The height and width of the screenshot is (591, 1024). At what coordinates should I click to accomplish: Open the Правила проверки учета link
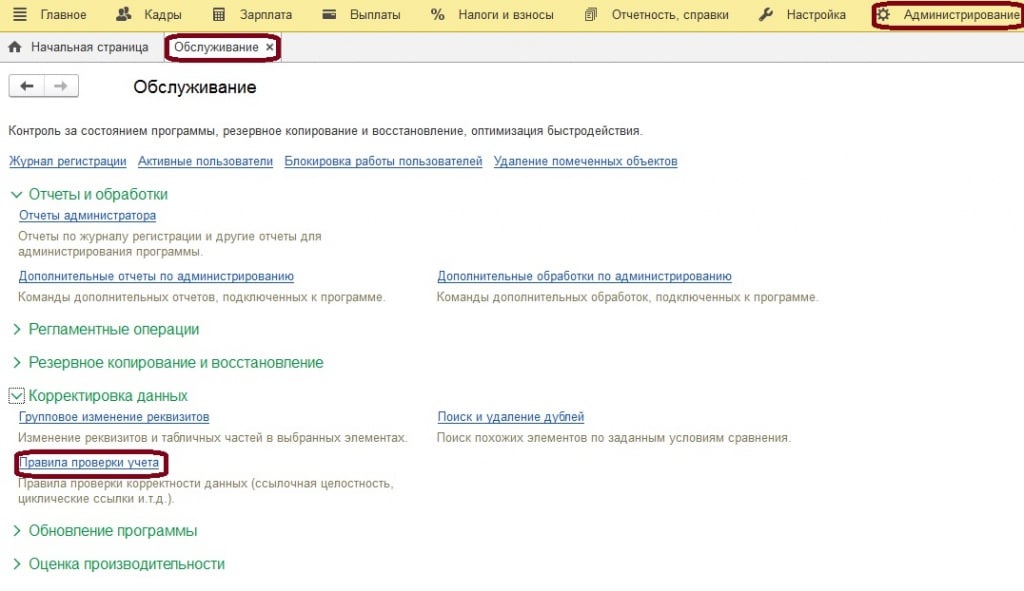tap(88, 463)
